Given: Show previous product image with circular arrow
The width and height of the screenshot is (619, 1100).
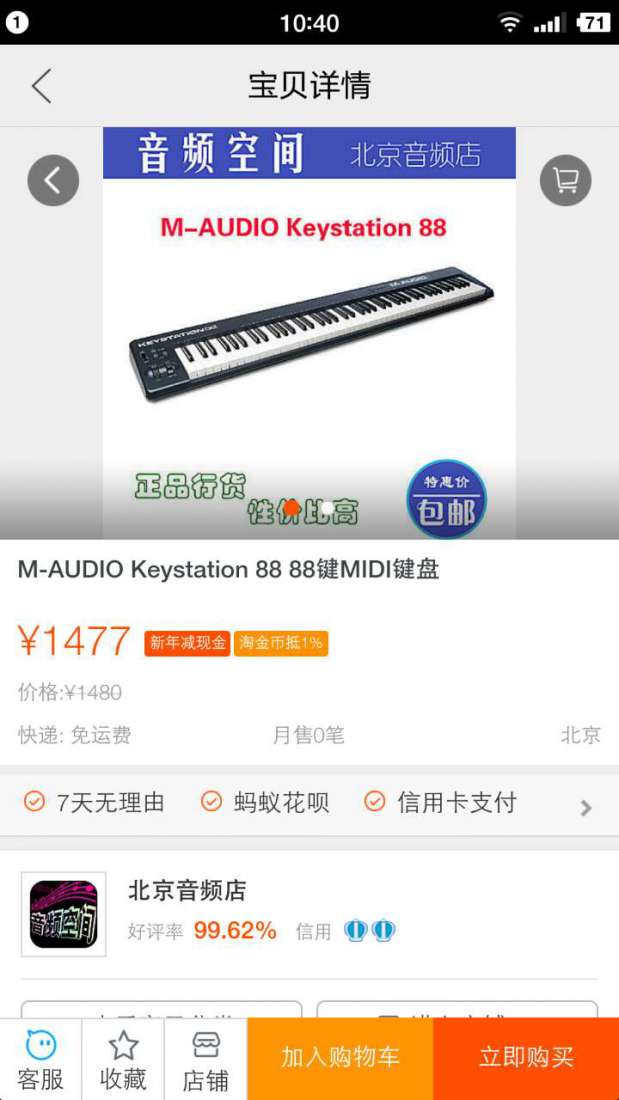Looking at the screenshot, I should click(53, 180).
